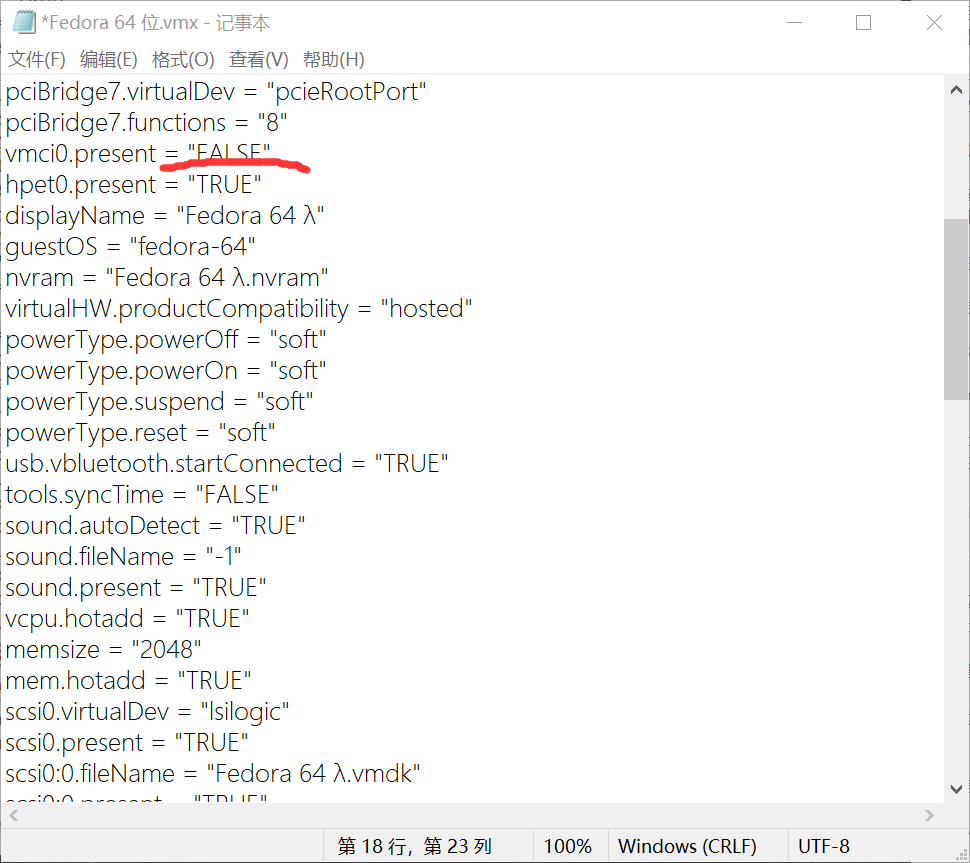Click the 第 18 行, 第 23 列 status entry
This screenshot has height=863, width=970.
(414, 846)
